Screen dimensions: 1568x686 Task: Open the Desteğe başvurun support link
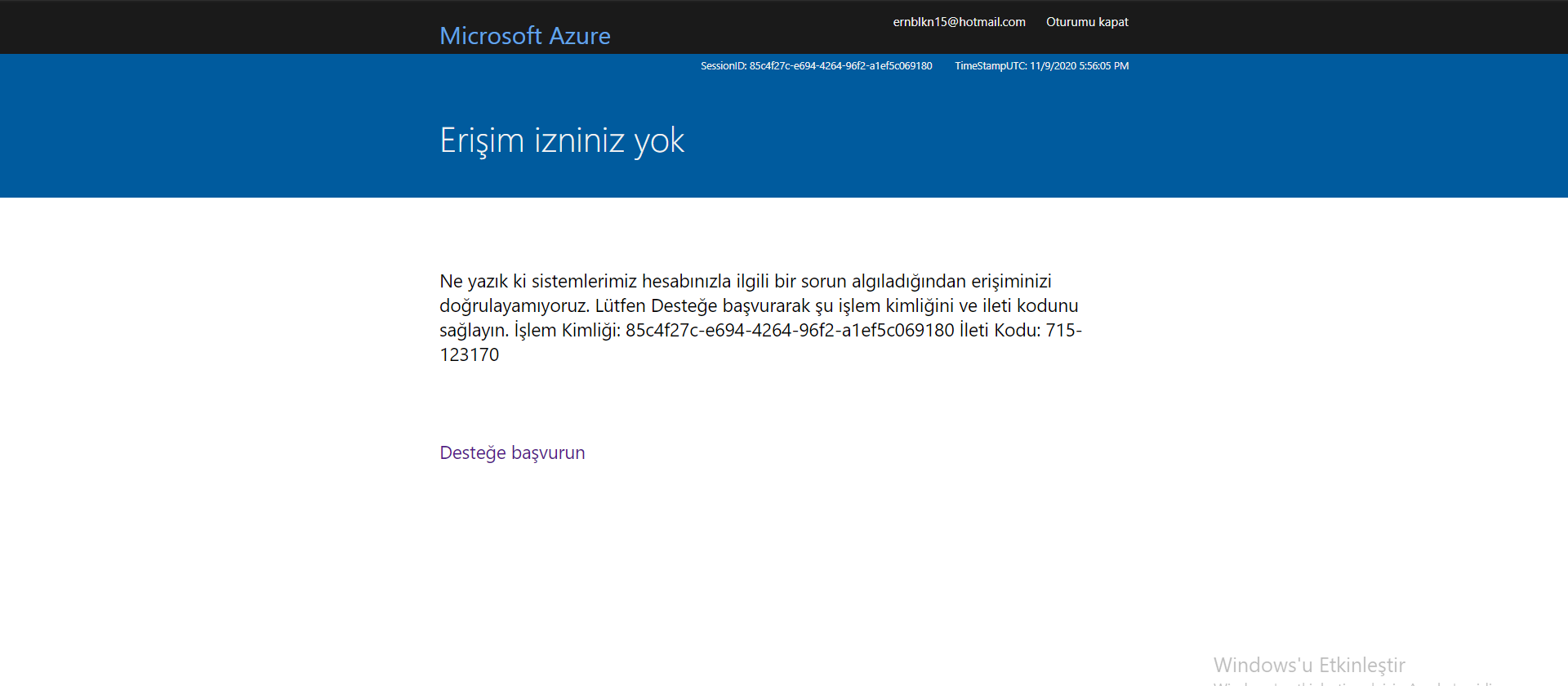(x=512, y=452)
